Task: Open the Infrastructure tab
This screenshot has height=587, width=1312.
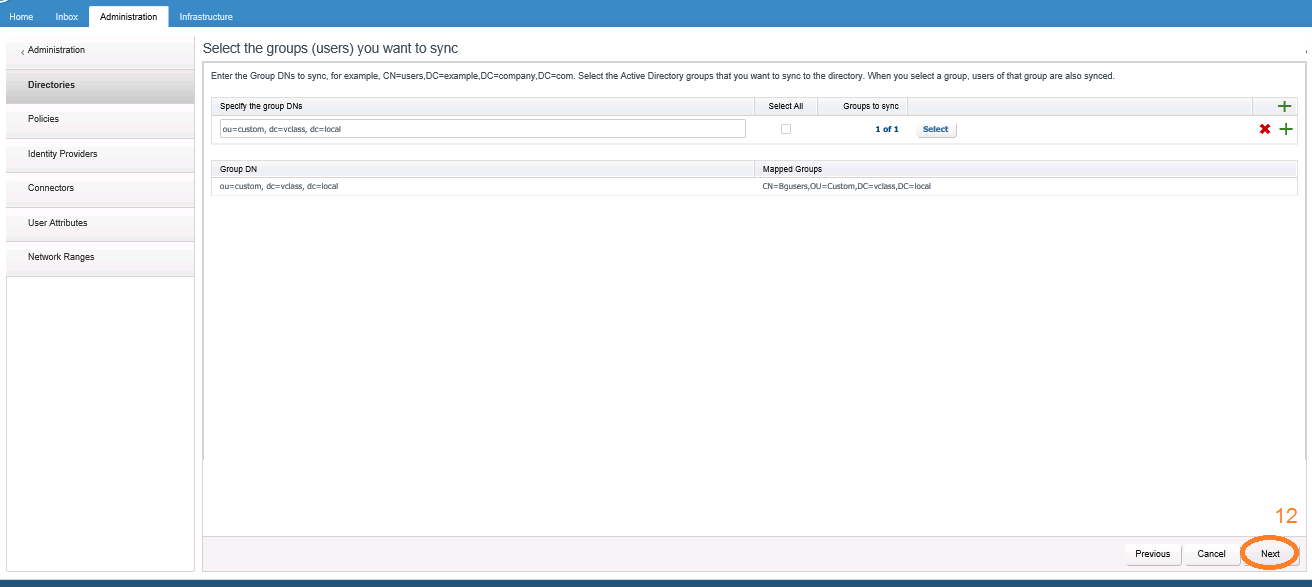Action: (x=205, y=16)
